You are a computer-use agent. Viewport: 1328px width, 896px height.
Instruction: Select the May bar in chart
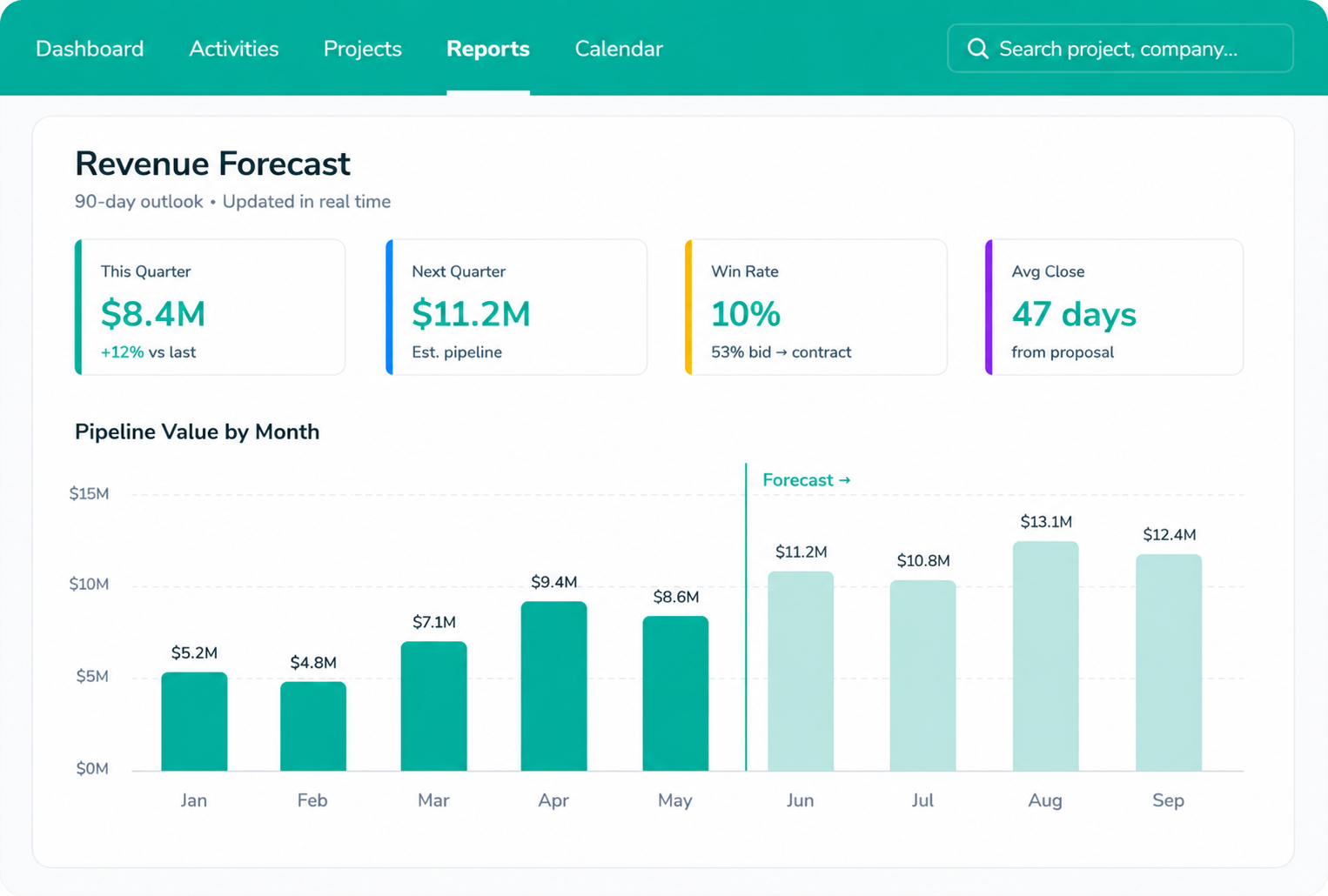pyautogui.click(x=675, y=693)
